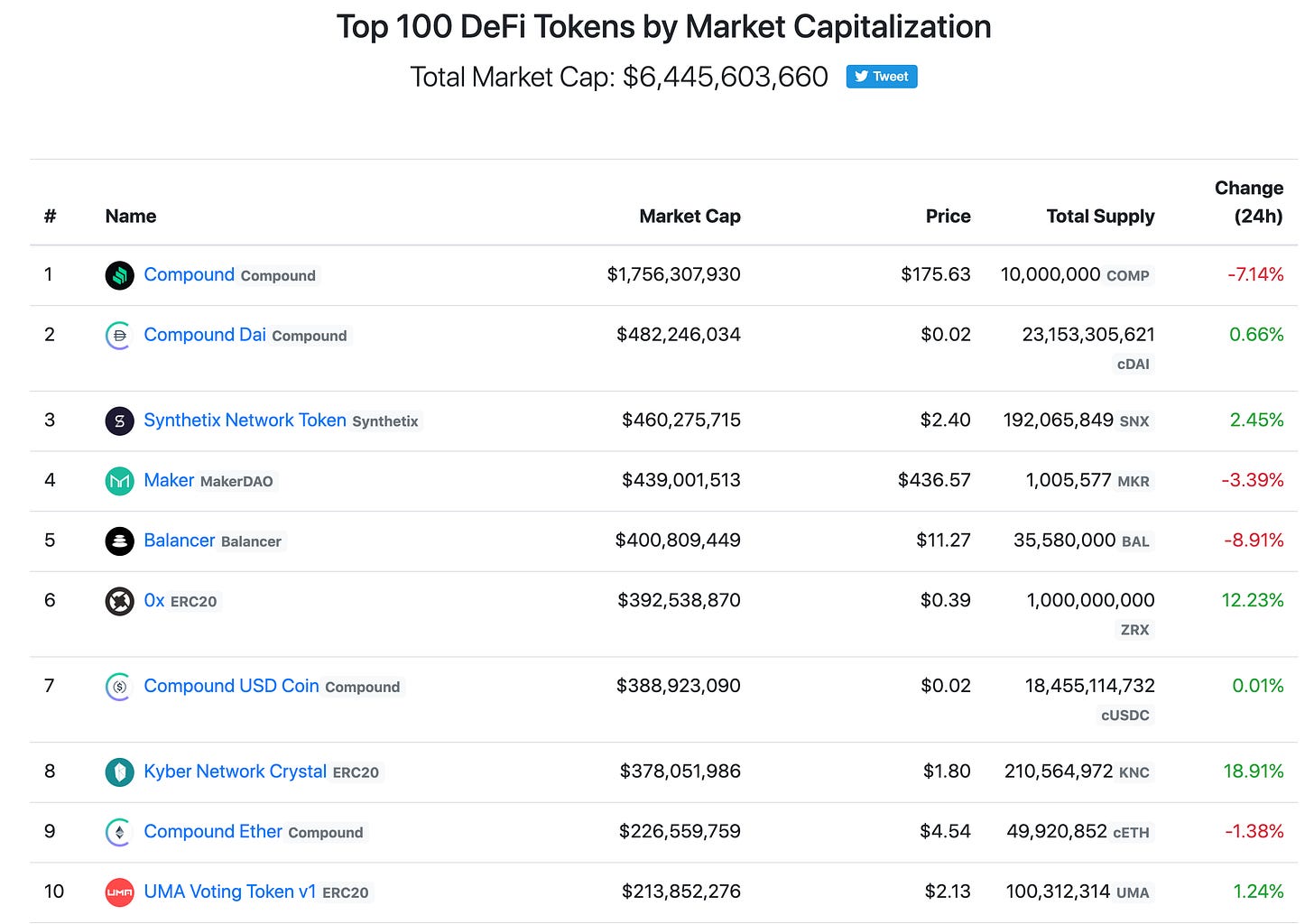The image size is (1314, 924).
Task: Click the $4.54 price cell
Action: pos(945,831)
